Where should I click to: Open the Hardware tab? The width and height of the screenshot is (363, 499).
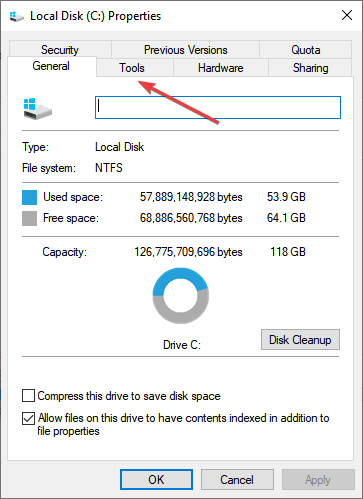pyautogui.click(x=221, y=68)
